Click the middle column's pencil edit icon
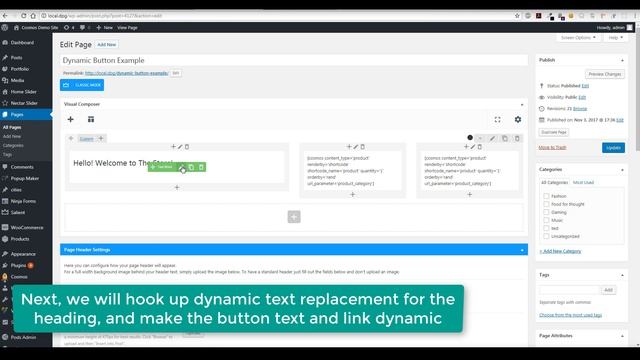Screen dimensions: 640x360 (x=356, y=147)
